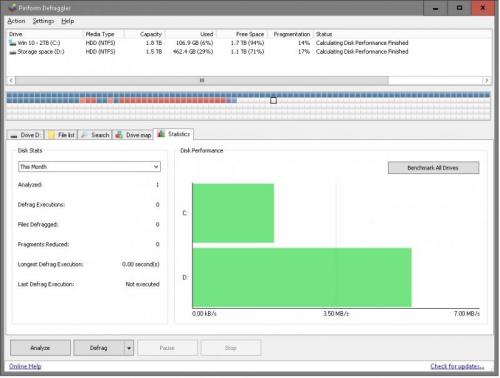Maximize the Defraggler window
500x378 pixels.
click(x=459, y=8)
